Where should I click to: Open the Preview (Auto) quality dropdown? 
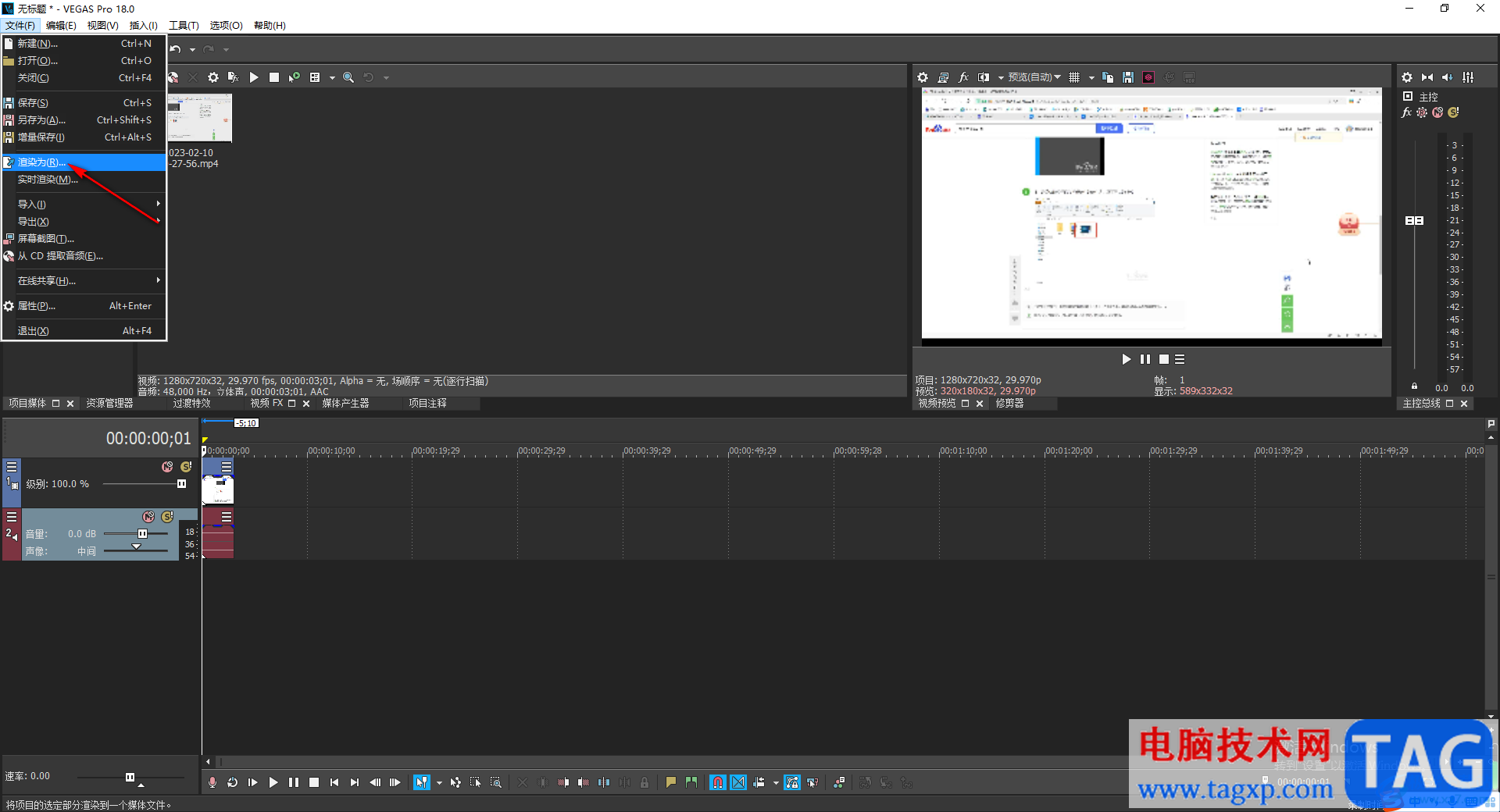click(1034, 77)
